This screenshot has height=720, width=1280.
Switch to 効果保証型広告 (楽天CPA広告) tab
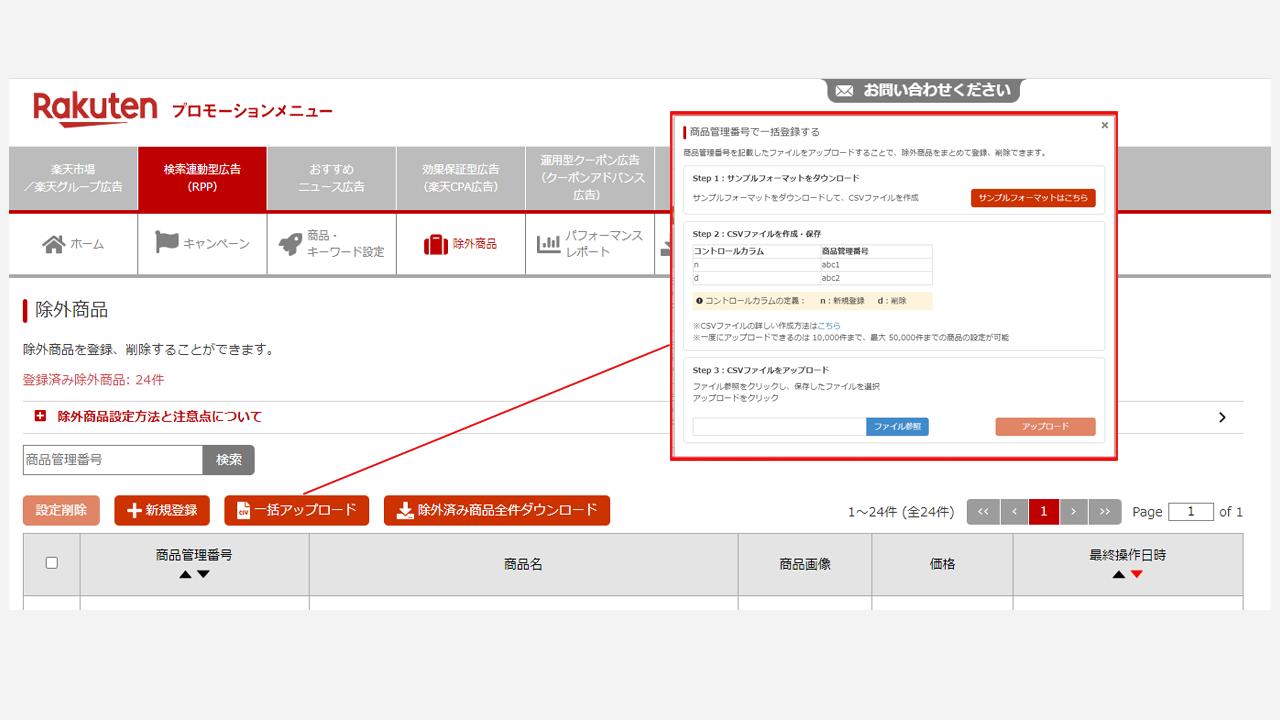pyautogui.click(x=460, y=178)
